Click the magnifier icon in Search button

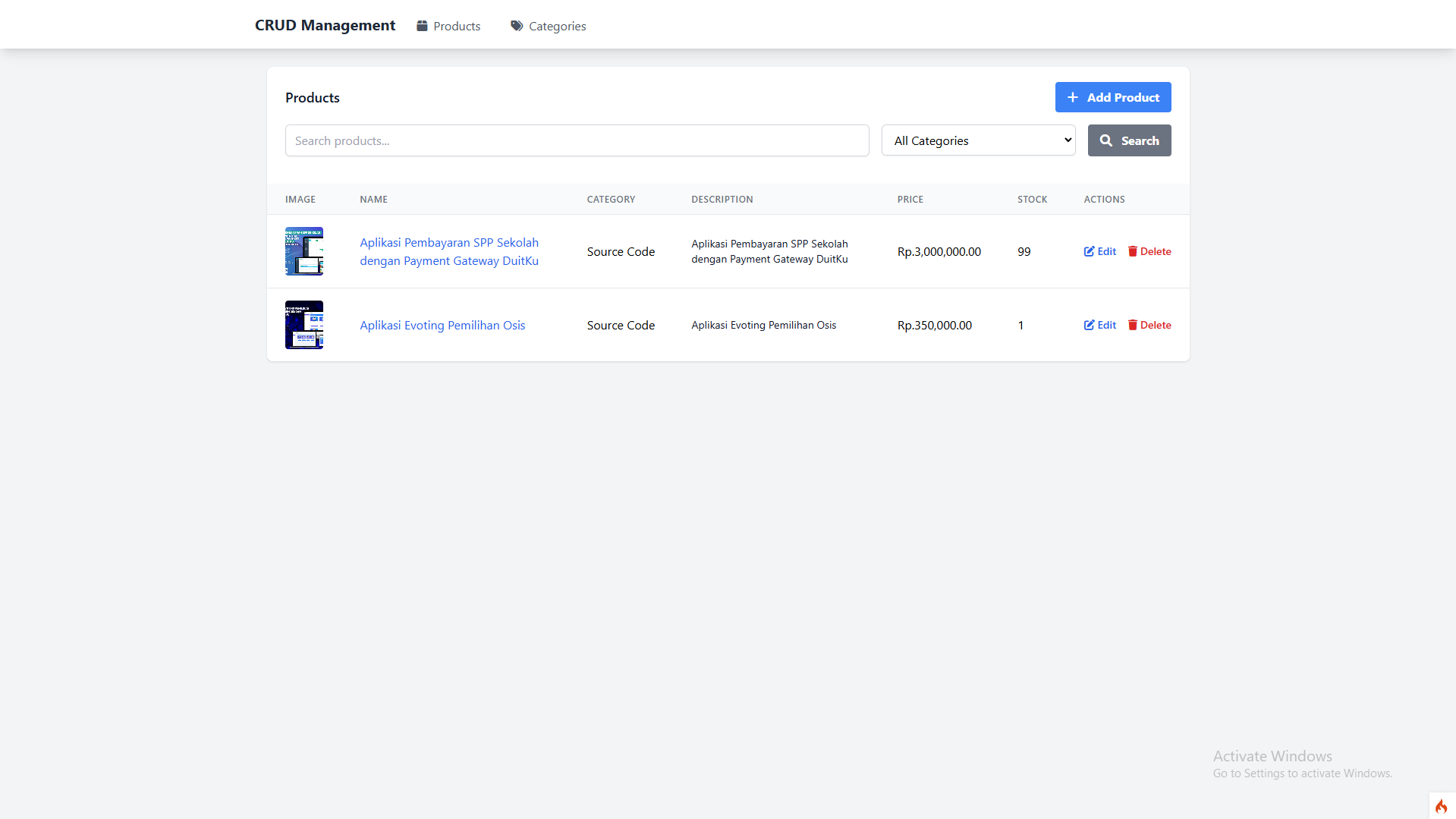(1106, 140)
